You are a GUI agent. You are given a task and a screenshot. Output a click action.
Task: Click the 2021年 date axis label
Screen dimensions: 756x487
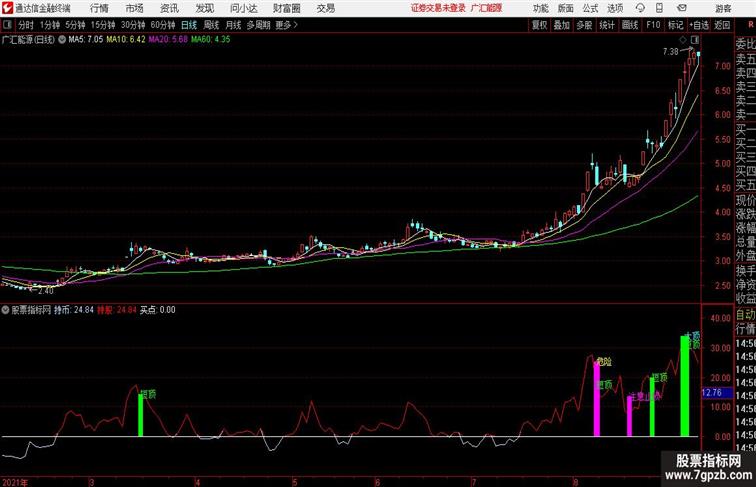[15, 482]
